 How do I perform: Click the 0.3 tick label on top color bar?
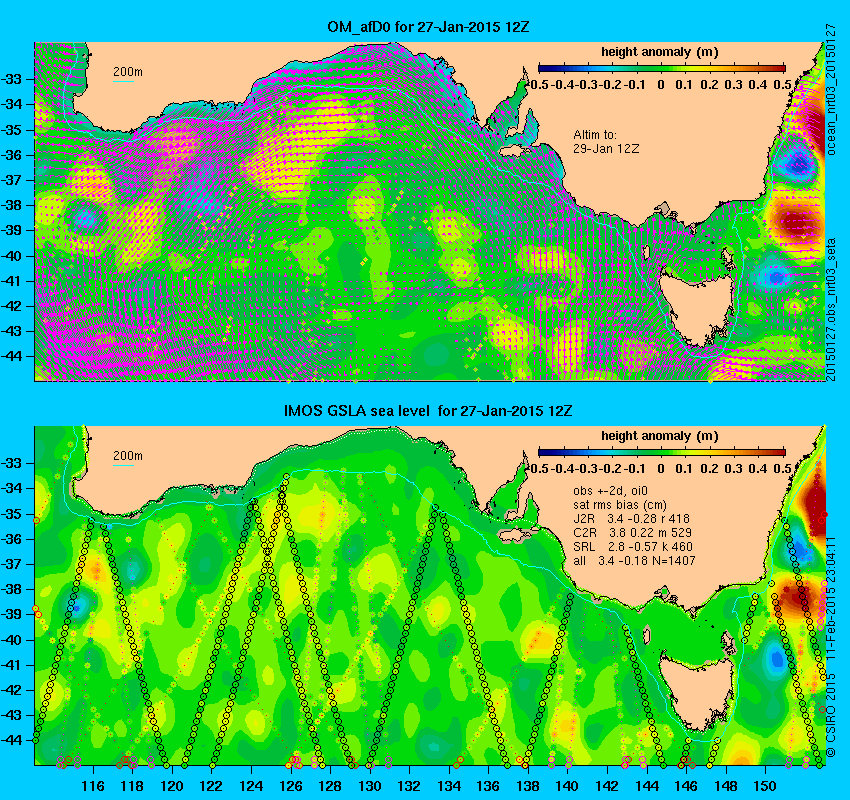(733, 85)
